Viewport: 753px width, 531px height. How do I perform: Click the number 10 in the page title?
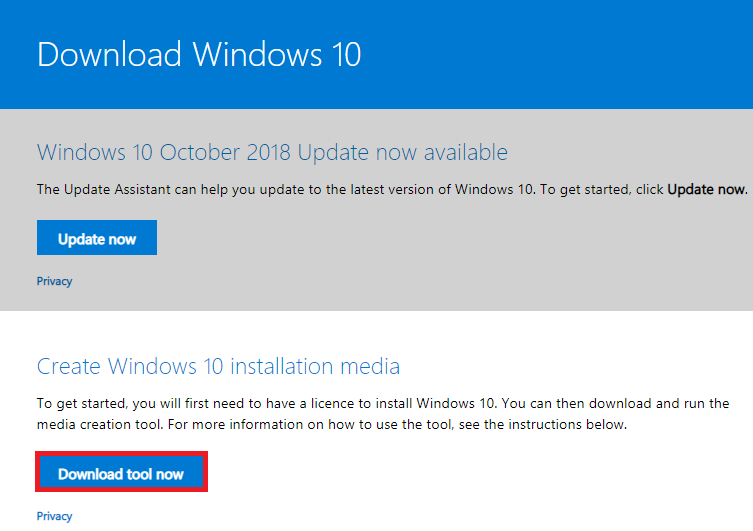click(346, 54)
